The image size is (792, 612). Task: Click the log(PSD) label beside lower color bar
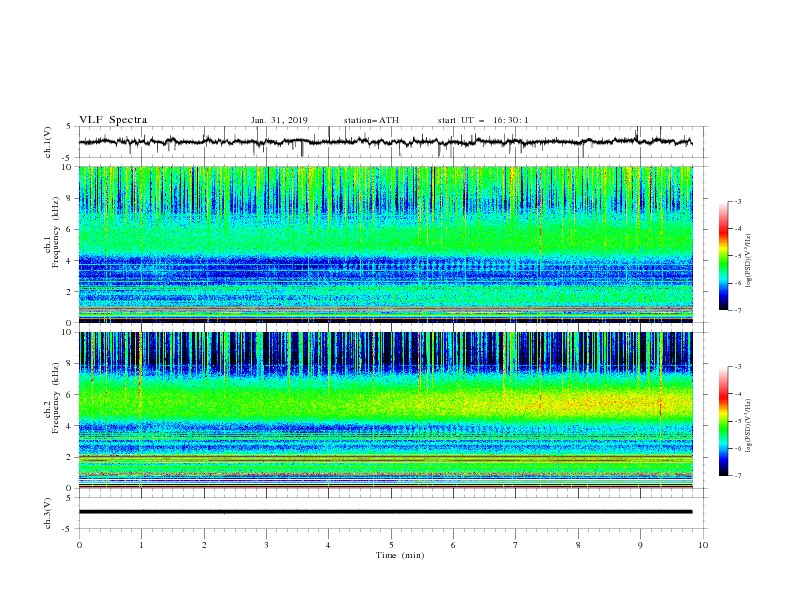[749, 426]
